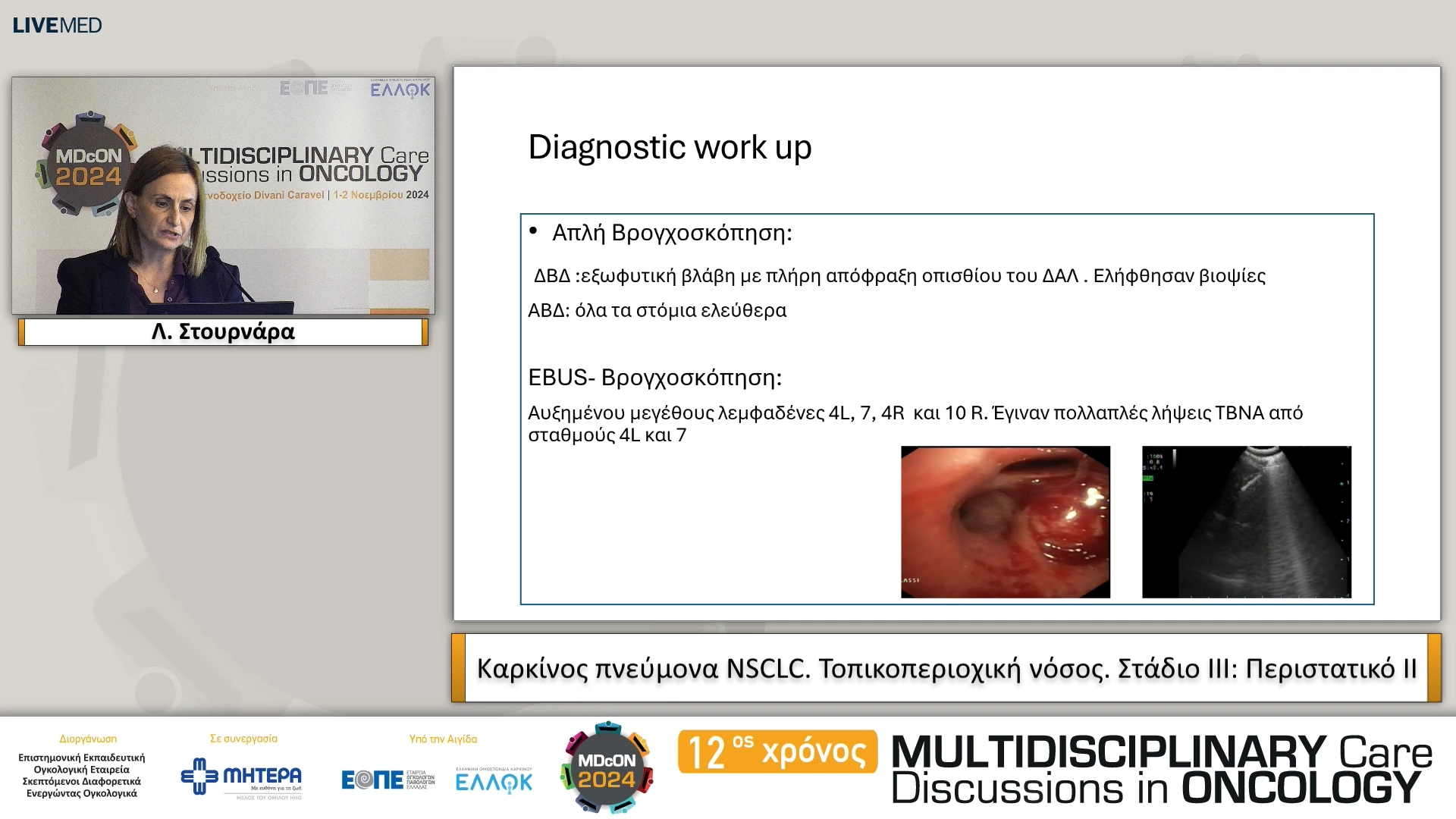Click speaker name label Λ. Στουρνάρα
The height and width of the screenshot is (819, 1456).
(x=223, y=332)
